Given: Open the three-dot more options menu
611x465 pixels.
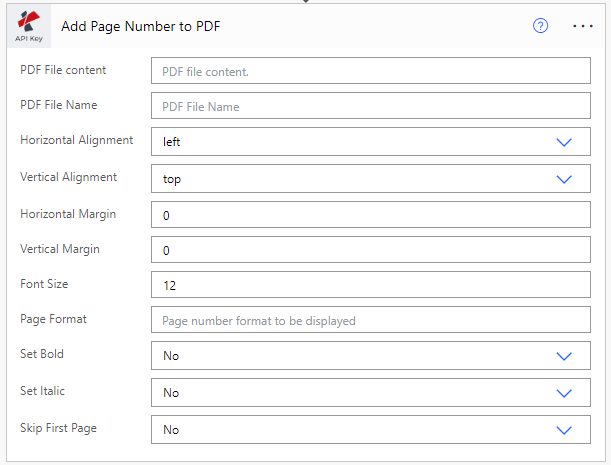Looking at the screenshot, I should coord(583,26).
